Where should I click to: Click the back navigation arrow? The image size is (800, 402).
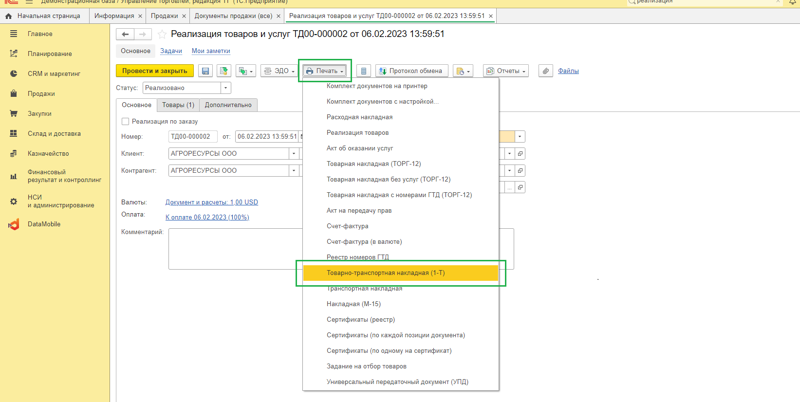pos(125,34)
